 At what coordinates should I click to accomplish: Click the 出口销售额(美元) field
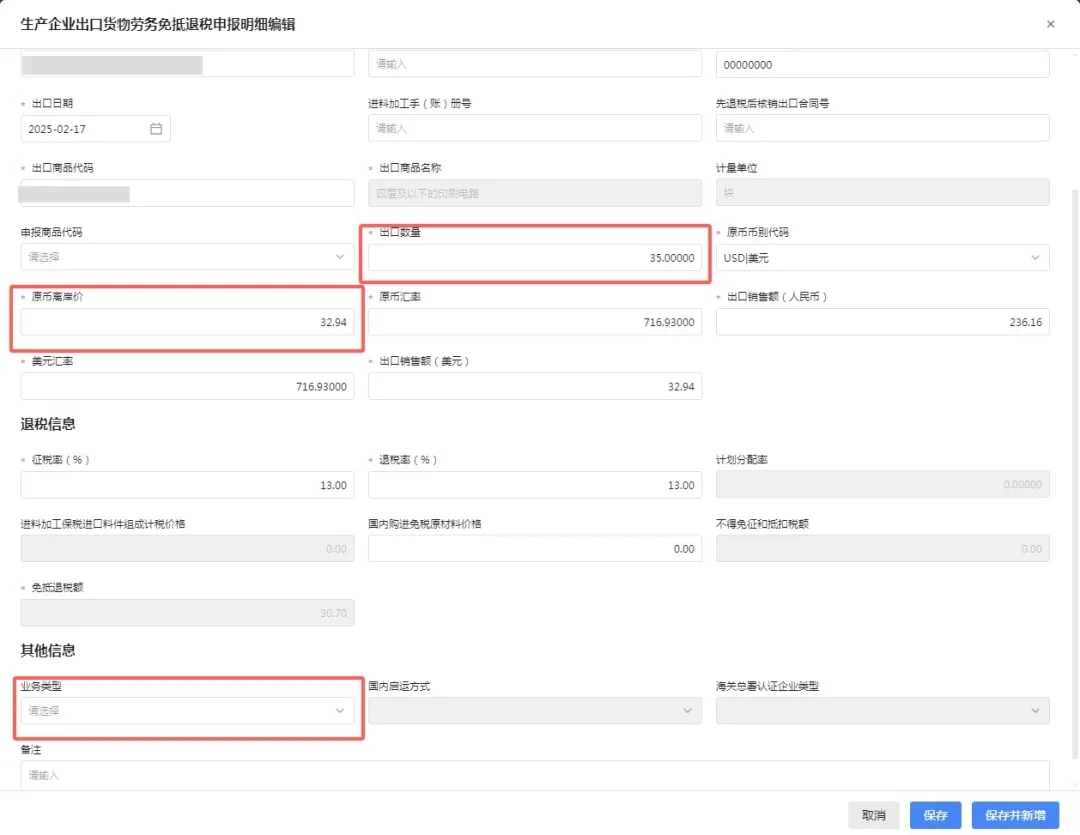click(x=534, y=386)
